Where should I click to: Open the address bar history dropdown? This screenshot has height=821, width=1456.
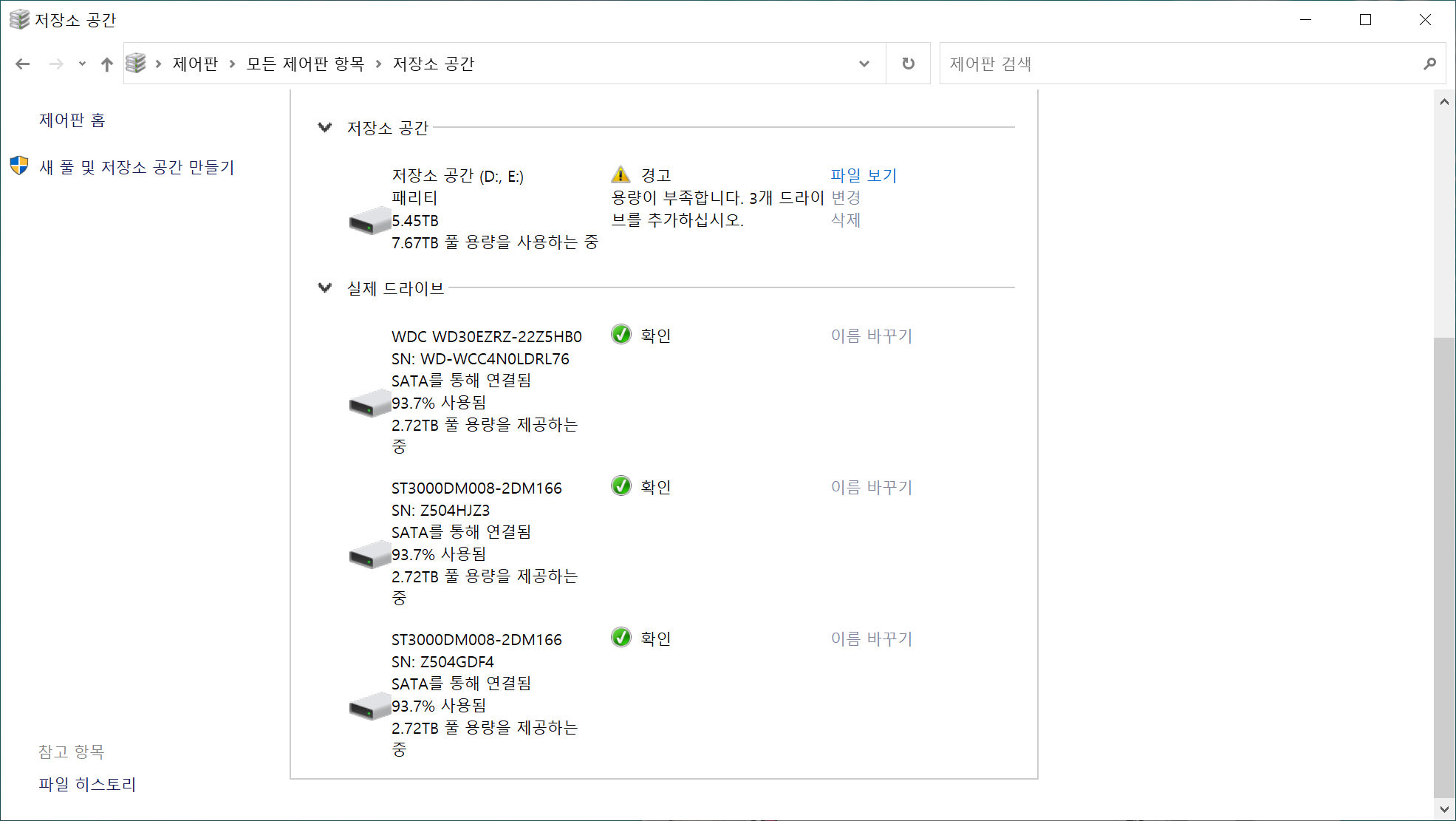(864, 64)
